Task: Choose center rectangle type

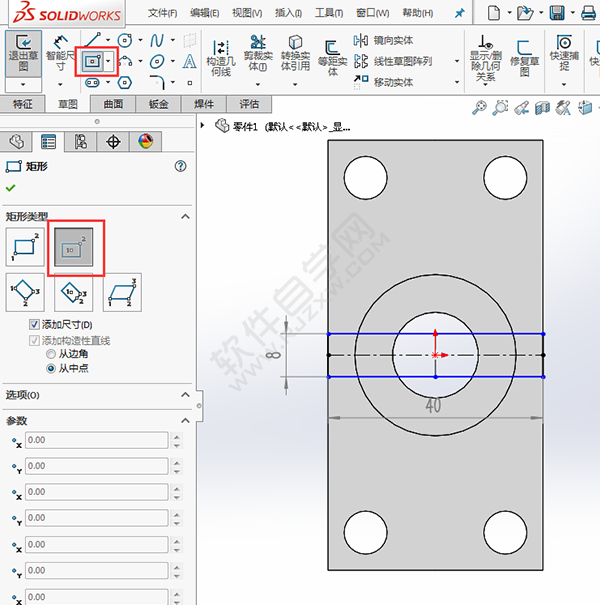Action: tap(73, 247)
